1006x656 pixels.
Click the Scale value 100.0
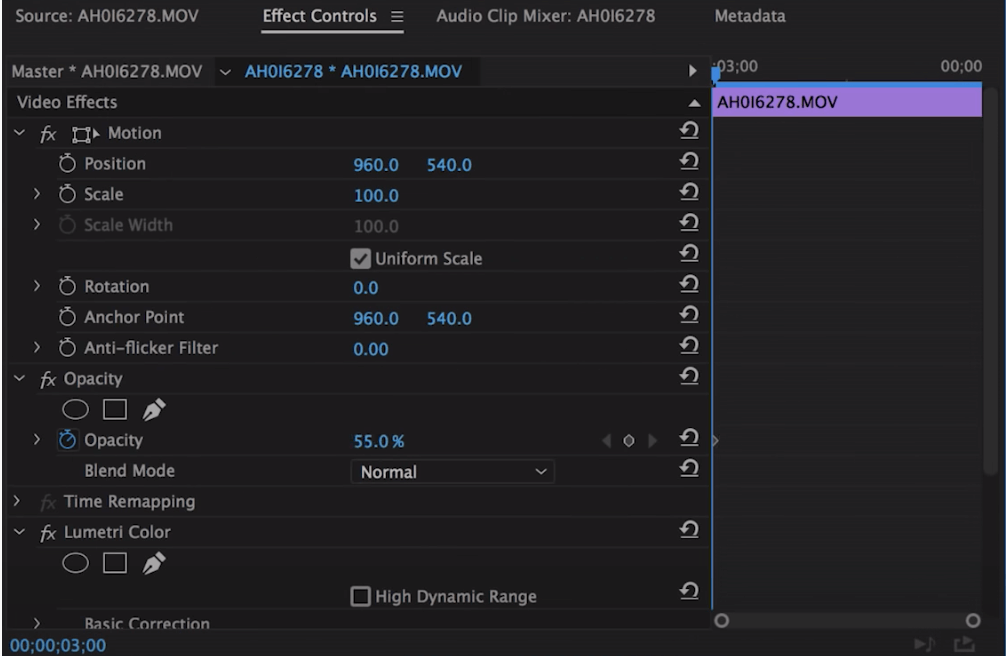point(376,196)
